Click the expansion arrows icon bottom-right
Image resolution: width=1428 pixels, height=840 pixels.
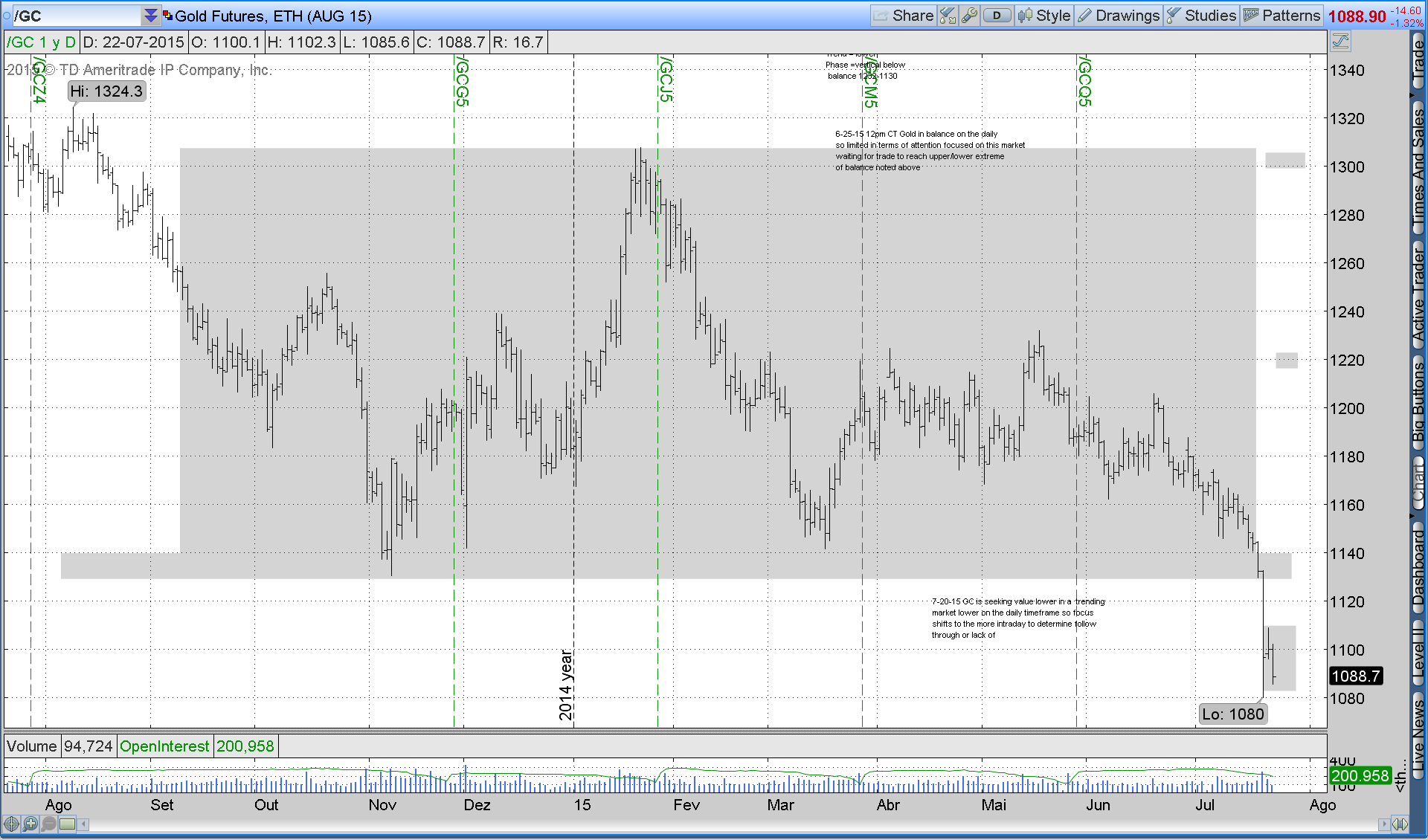1400,824
